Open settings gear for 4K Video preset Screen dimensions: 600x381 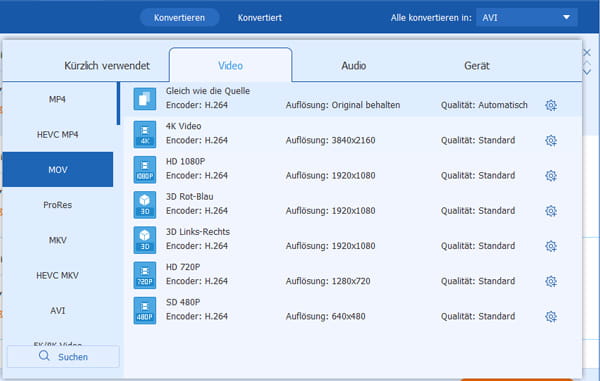[x=551, y=140]
